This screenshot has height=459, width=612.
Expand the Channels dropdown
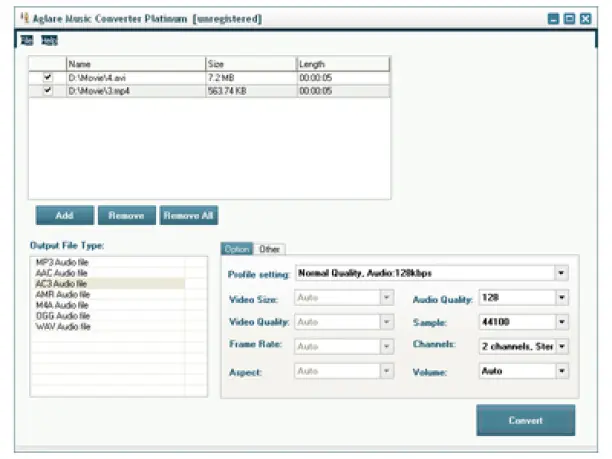(x=562, y=346)
